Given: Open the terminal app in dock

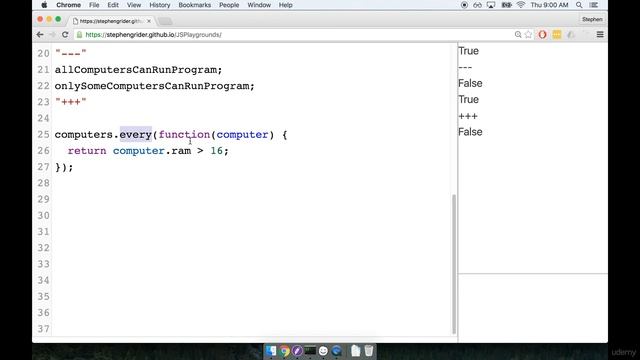Looking at the screenshot, I should pos(310,351).
